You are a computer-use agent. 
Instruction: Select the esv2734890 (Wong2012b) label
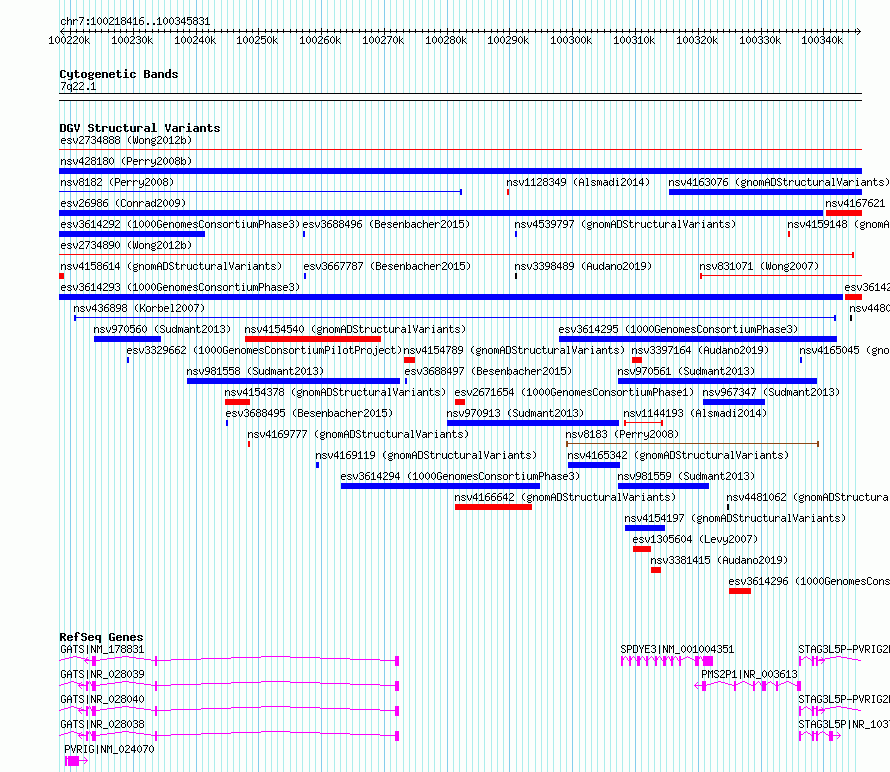[126, 245]
